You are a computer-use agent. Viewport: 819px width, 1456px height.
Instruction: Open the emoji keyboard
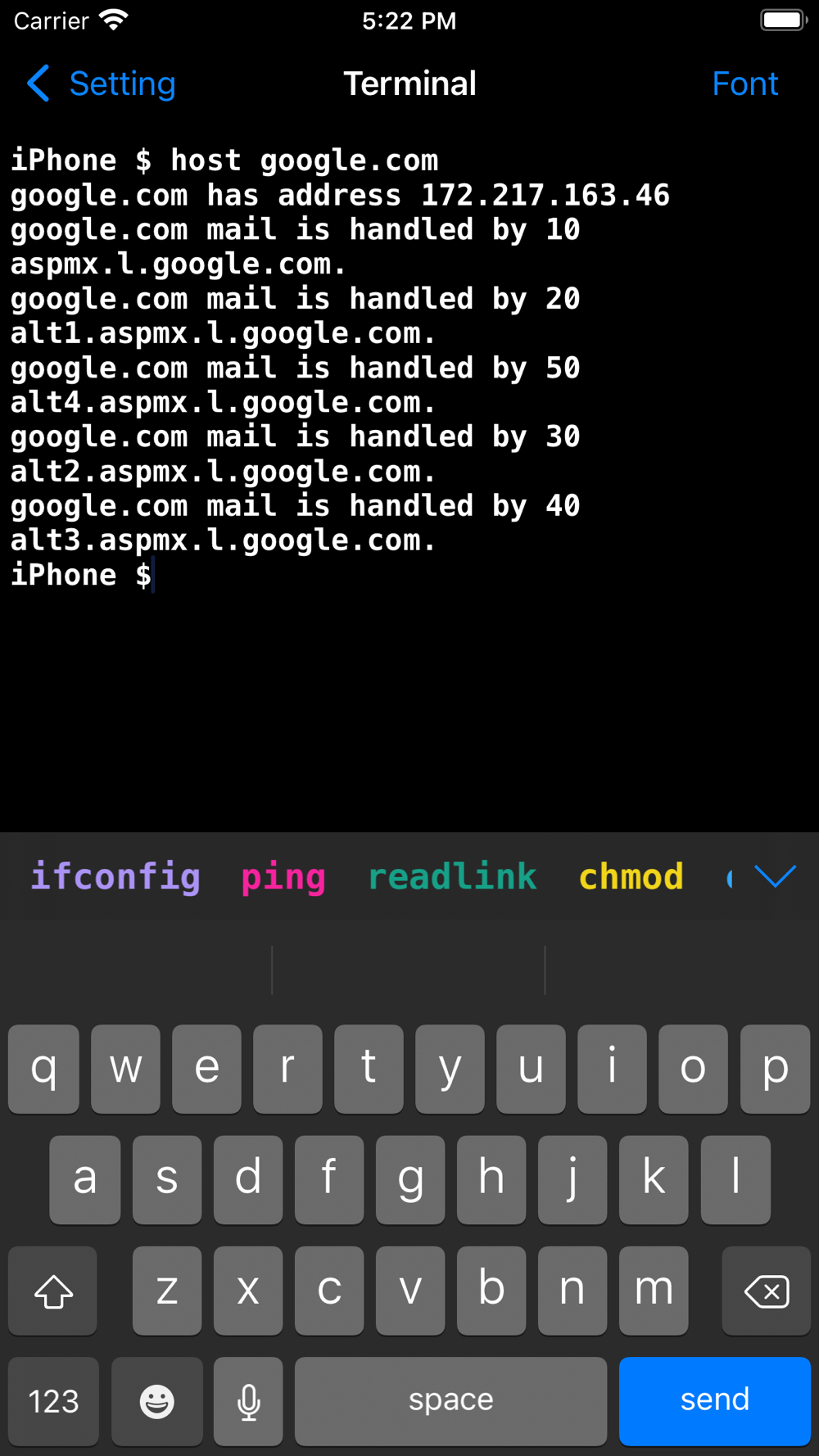pyautogui.click(x=156, y=1401)
